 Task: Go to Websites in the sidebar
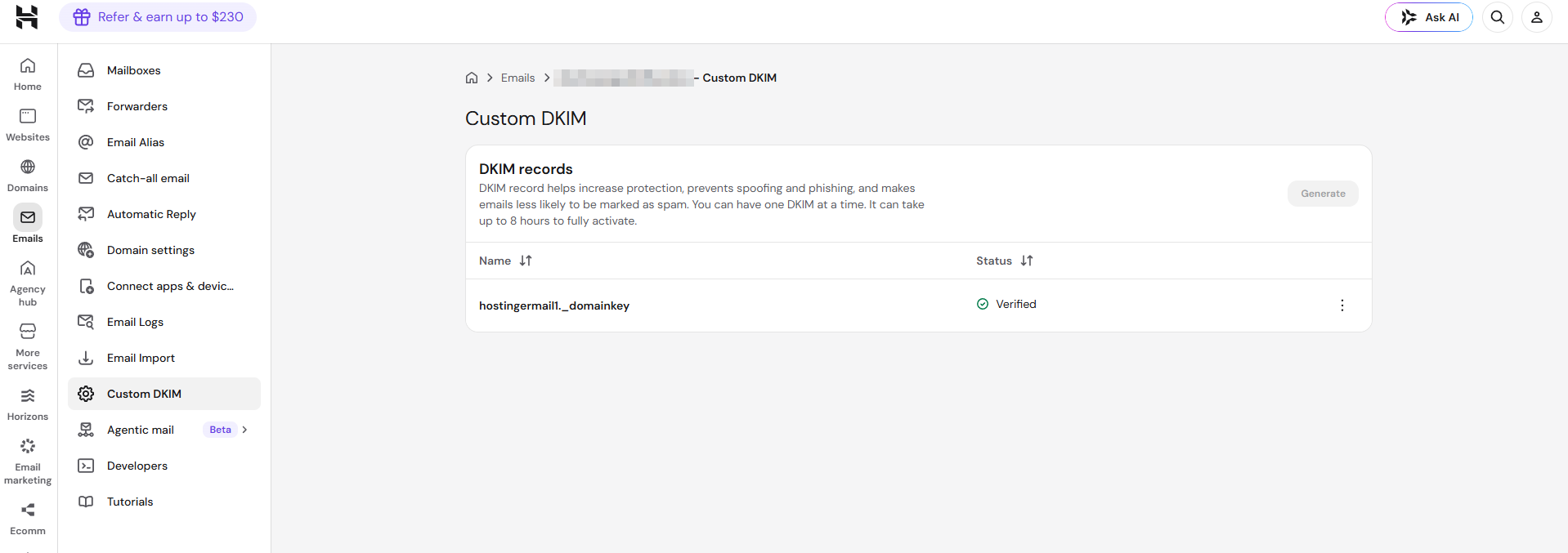pyautogui.click(x=28, y=126)
